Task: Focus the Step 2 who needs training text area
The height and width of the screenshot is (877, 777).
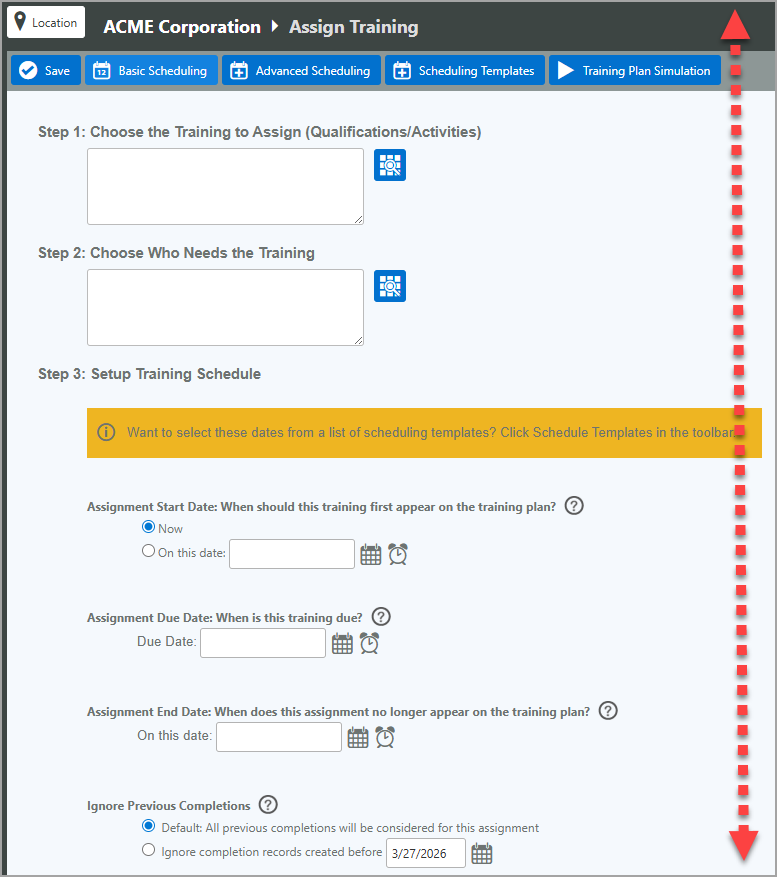Action: [225, 307]
